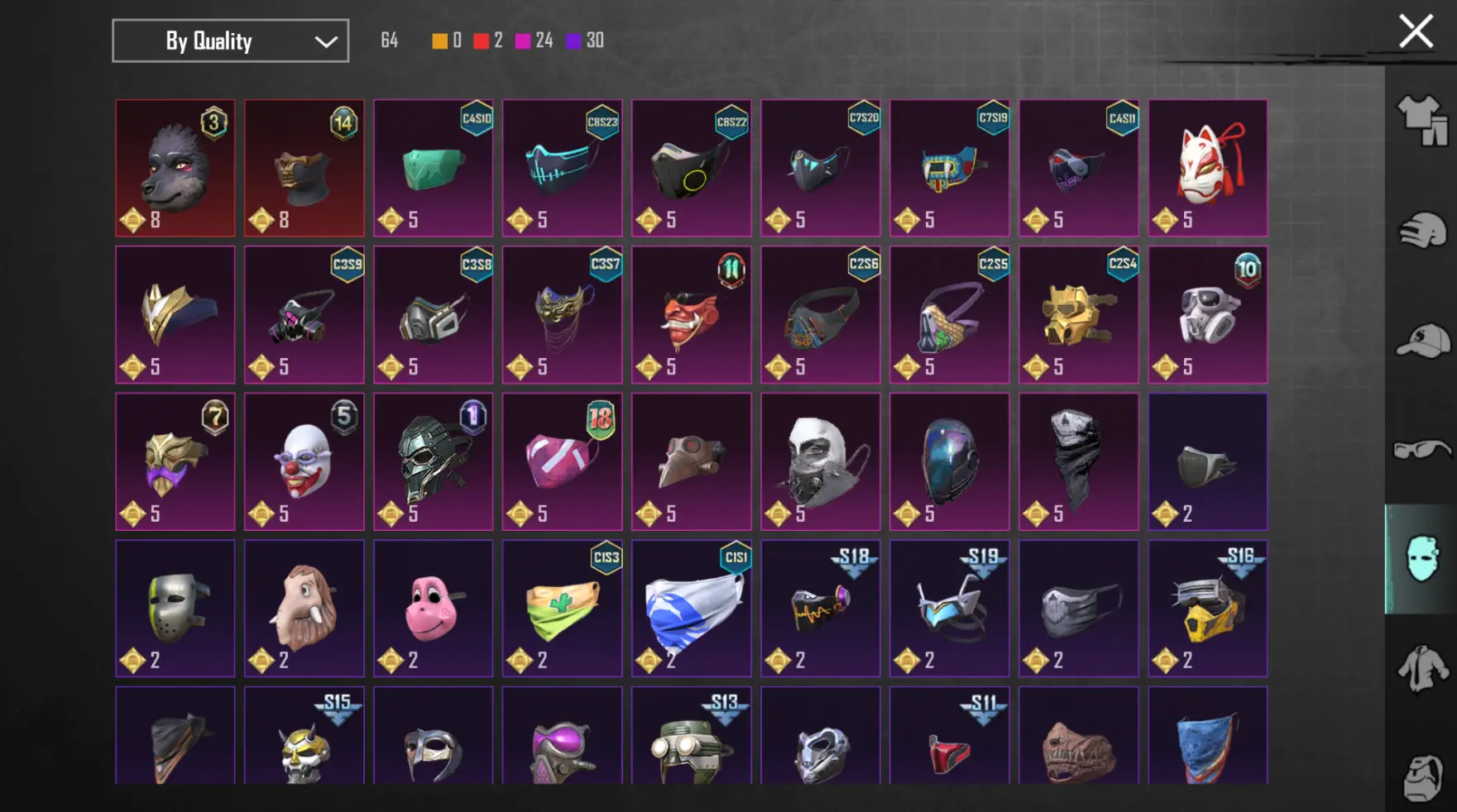The image size is (1457, 812).
Task: Open the cap headwear category icon
Action: (1422, 341)
